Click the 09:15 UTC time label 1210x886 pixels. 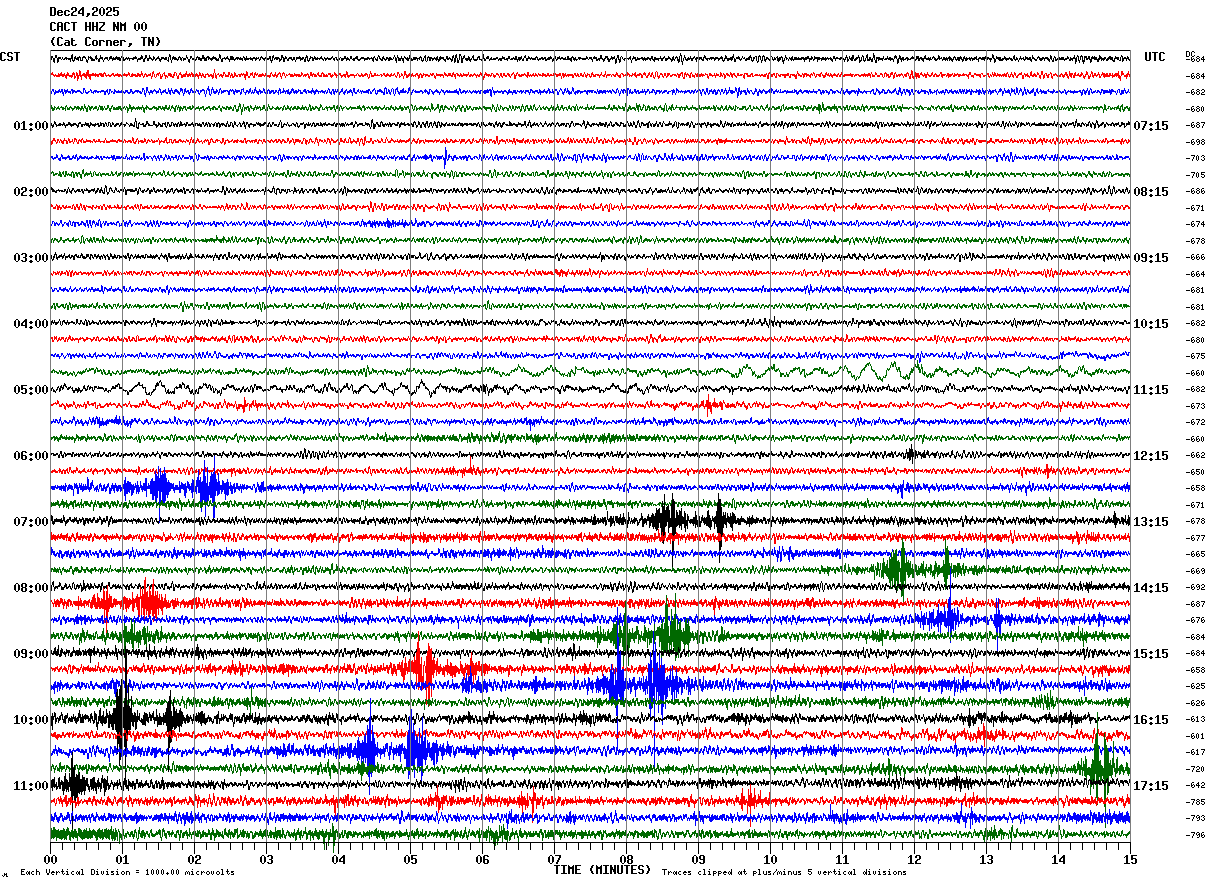click(x=1151, y=258)
